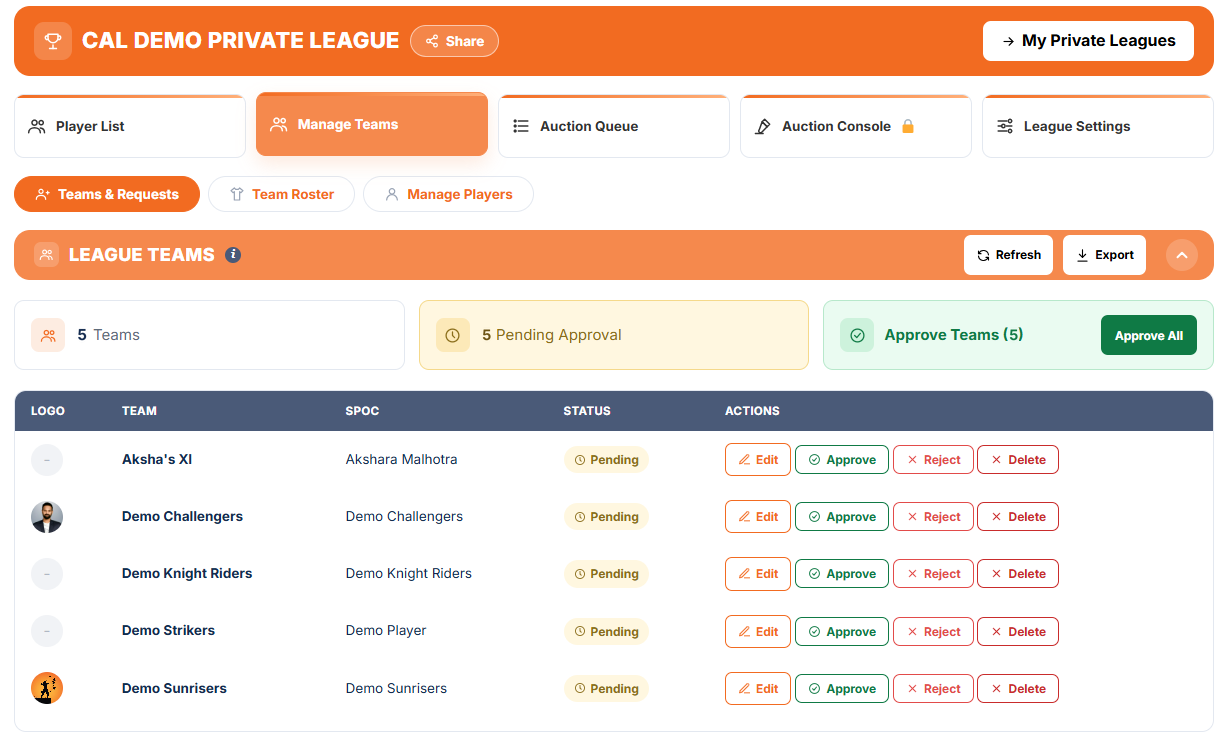Image resolution: width=1227 pixels, height=744 pixels.
Task: Click the League Teams header people icon
Action: [x=47, y=255]
